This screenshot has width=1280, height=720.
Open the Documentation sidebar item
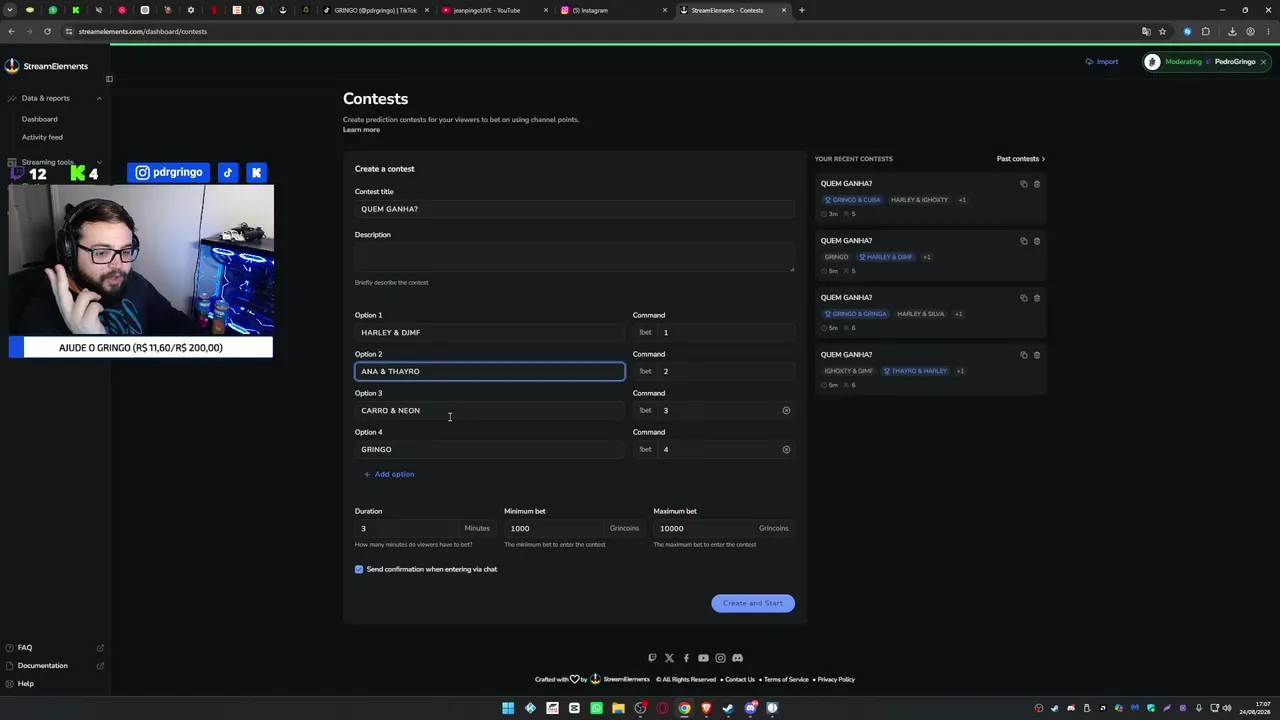coord(42,666)
